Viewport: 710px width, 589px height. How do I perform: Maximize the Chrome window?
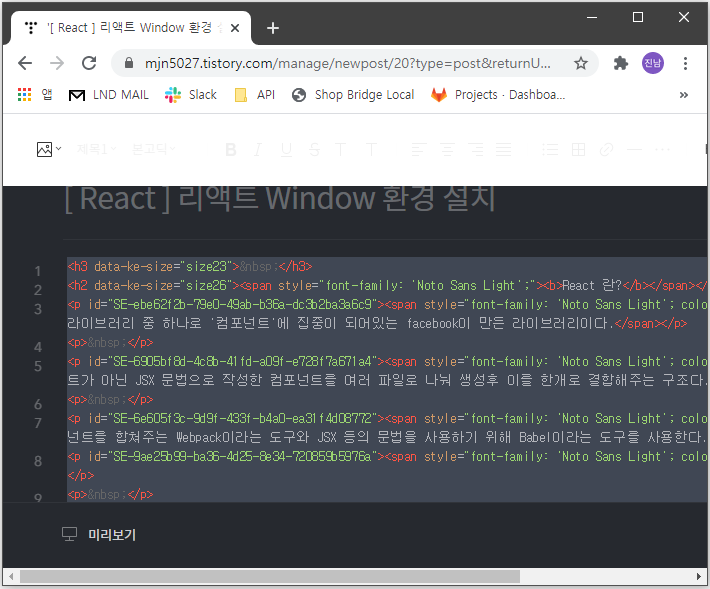[638, 18]
